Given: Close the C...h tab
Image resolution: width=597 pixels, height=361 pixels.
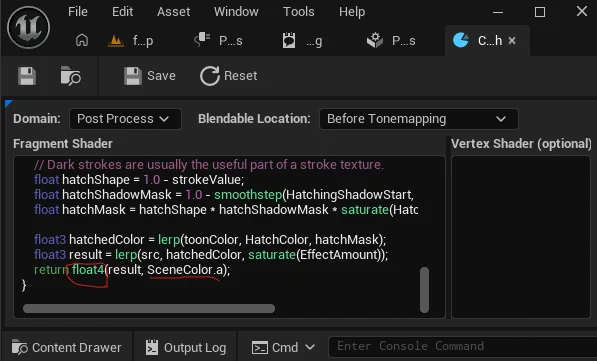Looking at the screenshot, I should click(x=512, y=40).
